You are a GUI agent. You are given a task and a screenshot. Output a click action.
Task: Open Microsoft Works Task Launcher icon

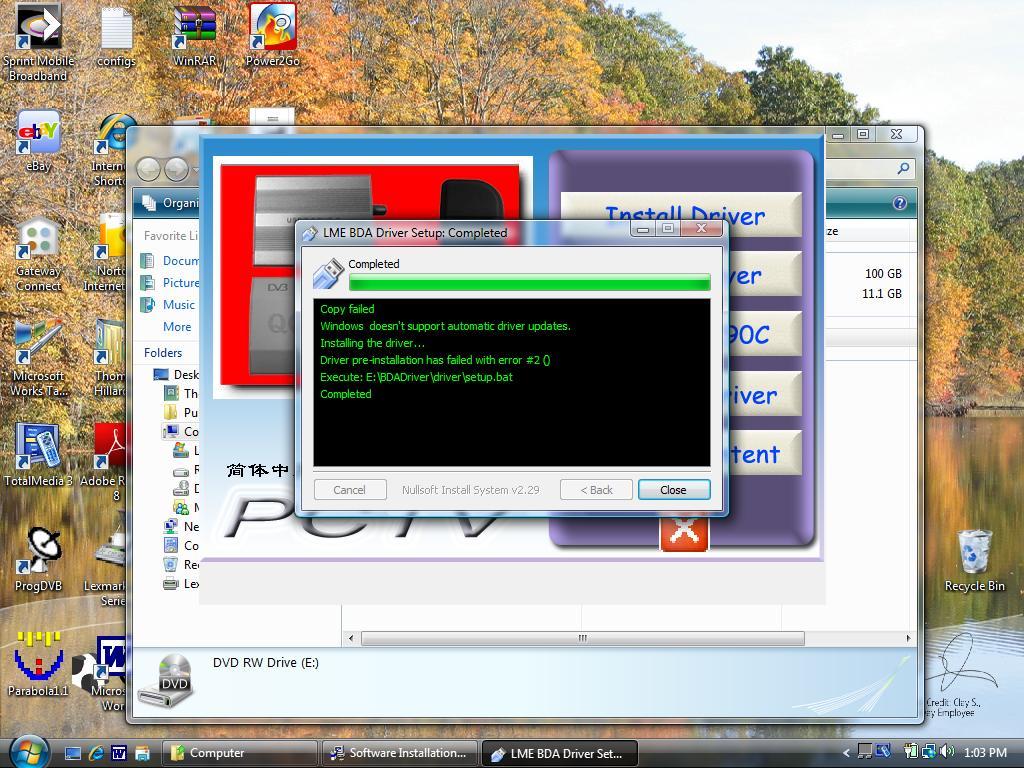click(38, 358)
